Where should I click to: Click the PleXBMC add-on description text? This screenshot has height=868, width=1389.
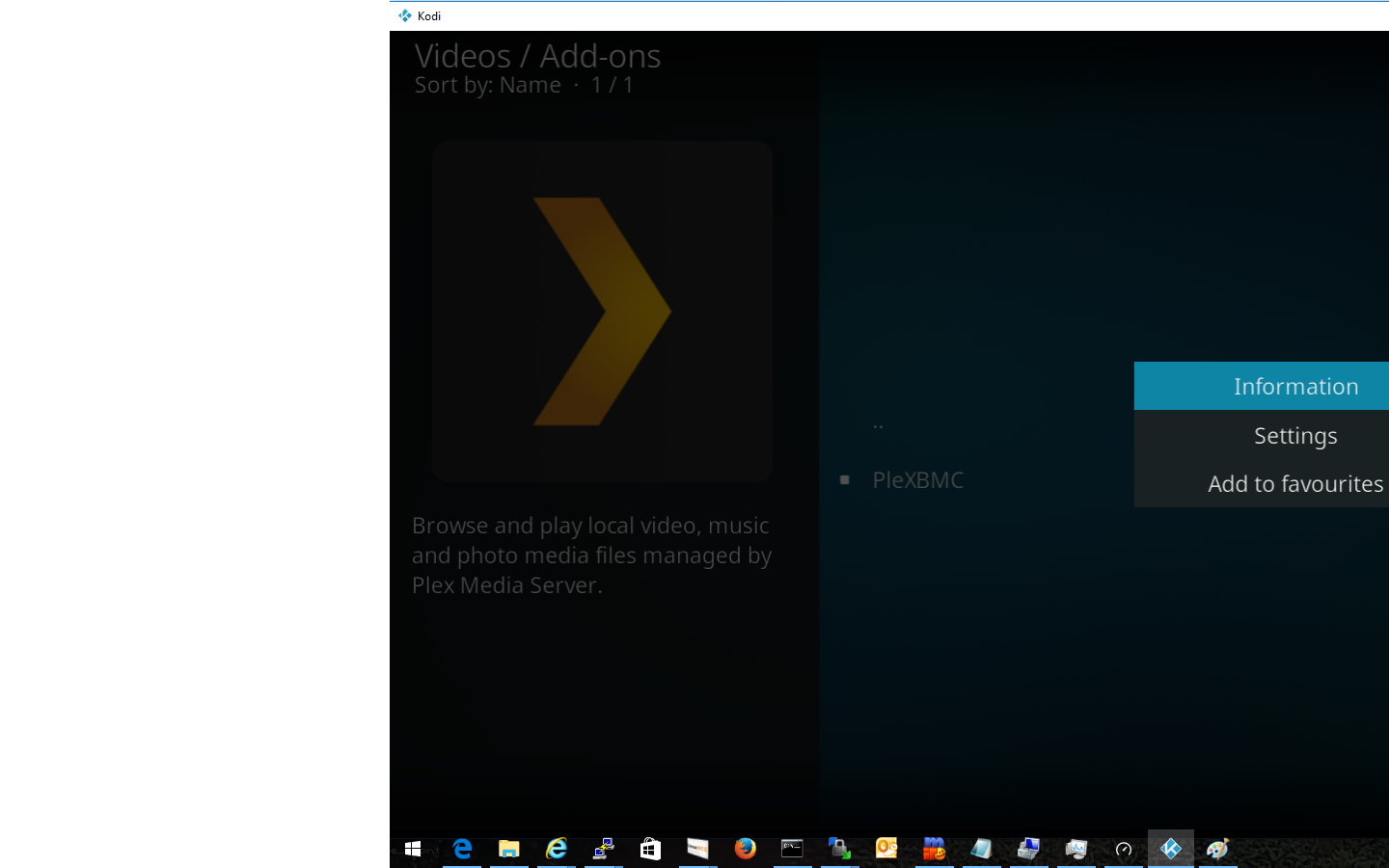click(591, 556)
